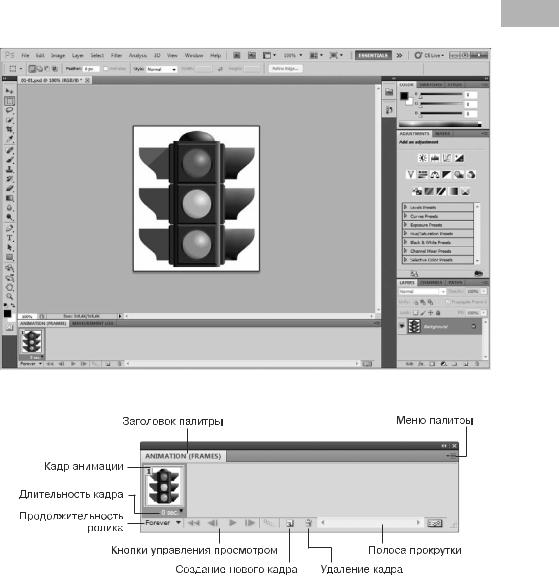This screenshot has width=559, height=576.
Task: Go to next frame in enlarged palette
Action: click(250, 523)
